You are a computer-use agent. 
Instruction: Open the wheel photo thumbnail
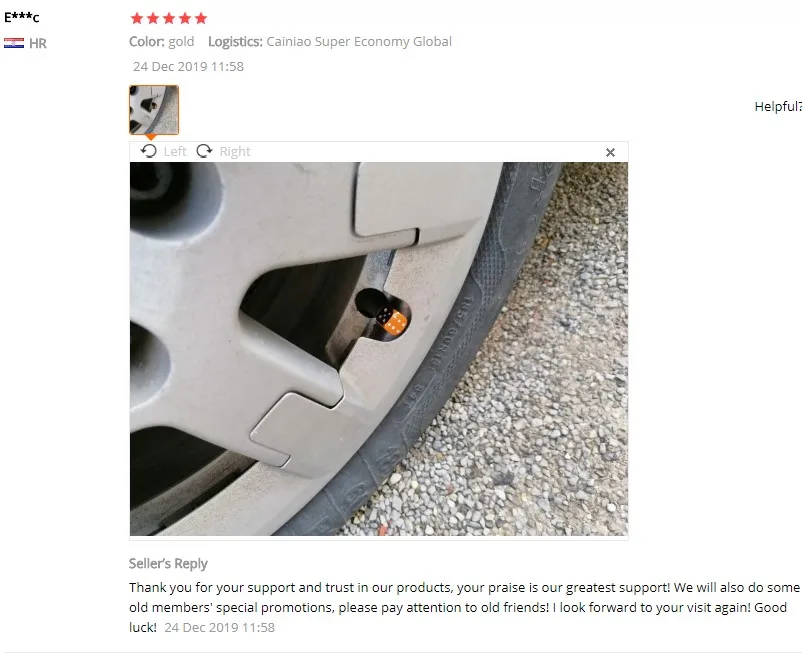pos(154,110)
